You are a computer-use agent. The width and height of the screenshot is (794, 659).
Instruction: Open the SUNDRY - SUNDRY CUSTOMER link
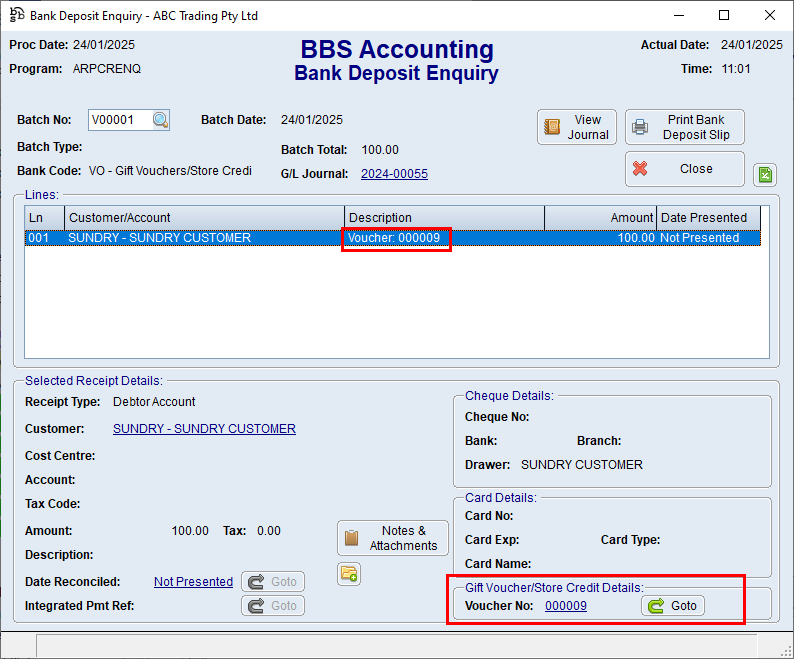[x=204, y=429]
